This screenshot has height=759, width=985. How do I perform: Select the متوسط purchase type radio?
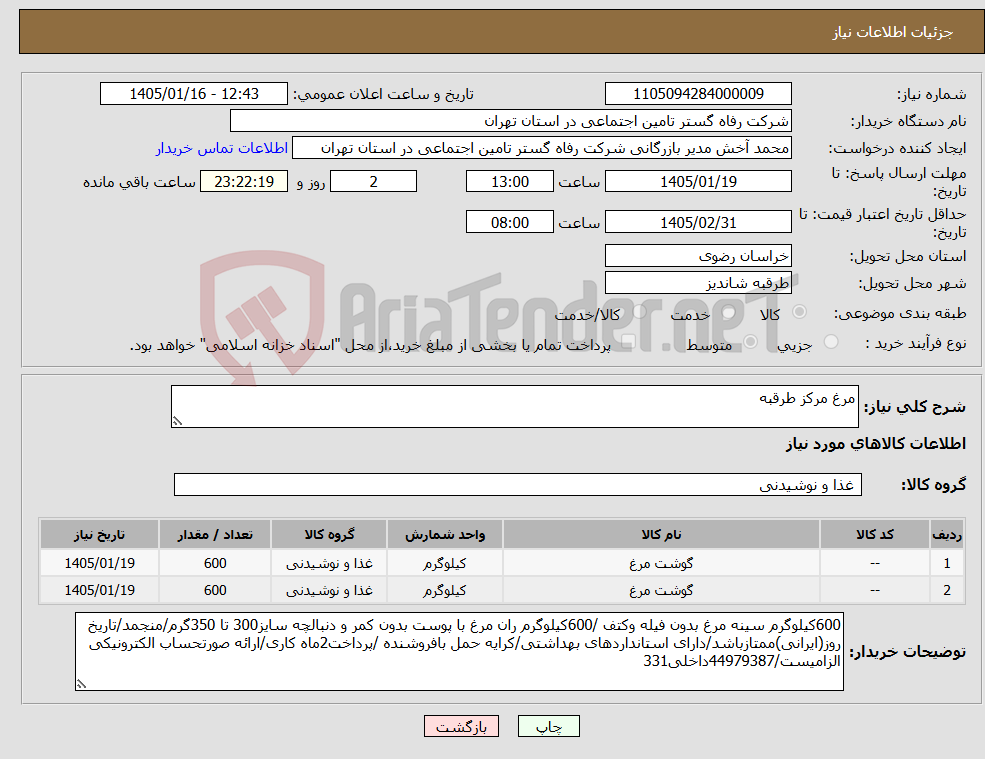tap(750, 342)
